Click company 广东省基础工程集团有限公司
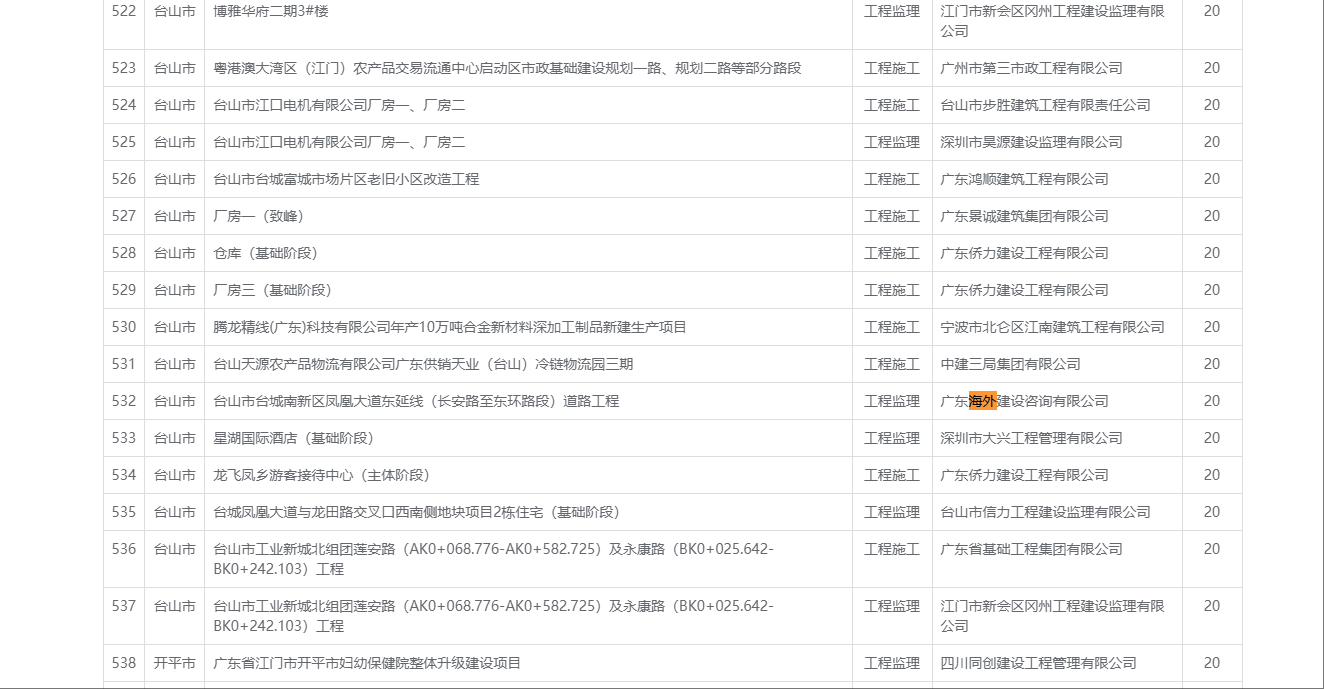The width and height of the screenshot is (1324, 689). pos(1031,549)
